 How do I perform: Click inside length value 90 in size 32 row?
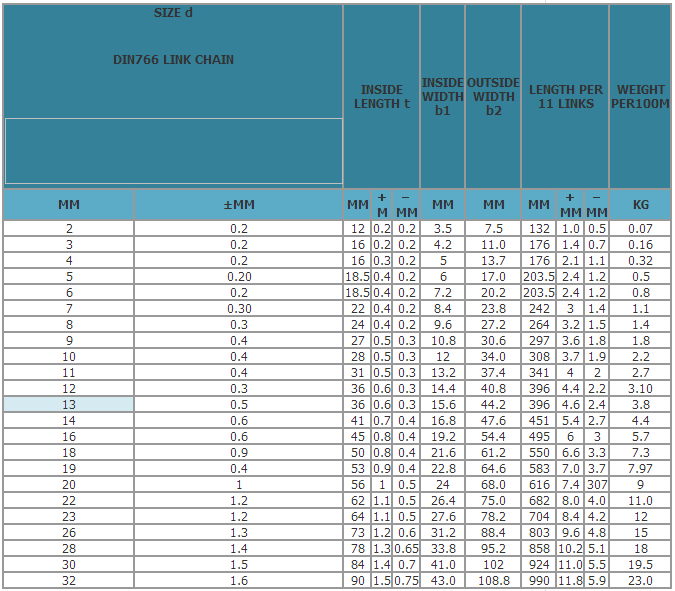click(x=357, y=580)
